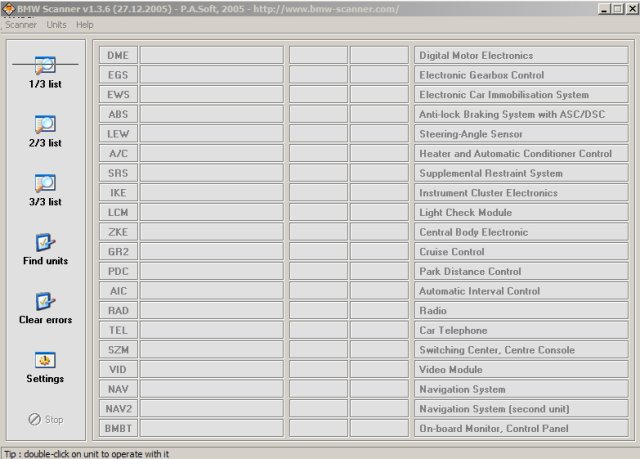
Task: Click Anti-lock Braking System with ASC/DSC
Action: pos(521,114)
